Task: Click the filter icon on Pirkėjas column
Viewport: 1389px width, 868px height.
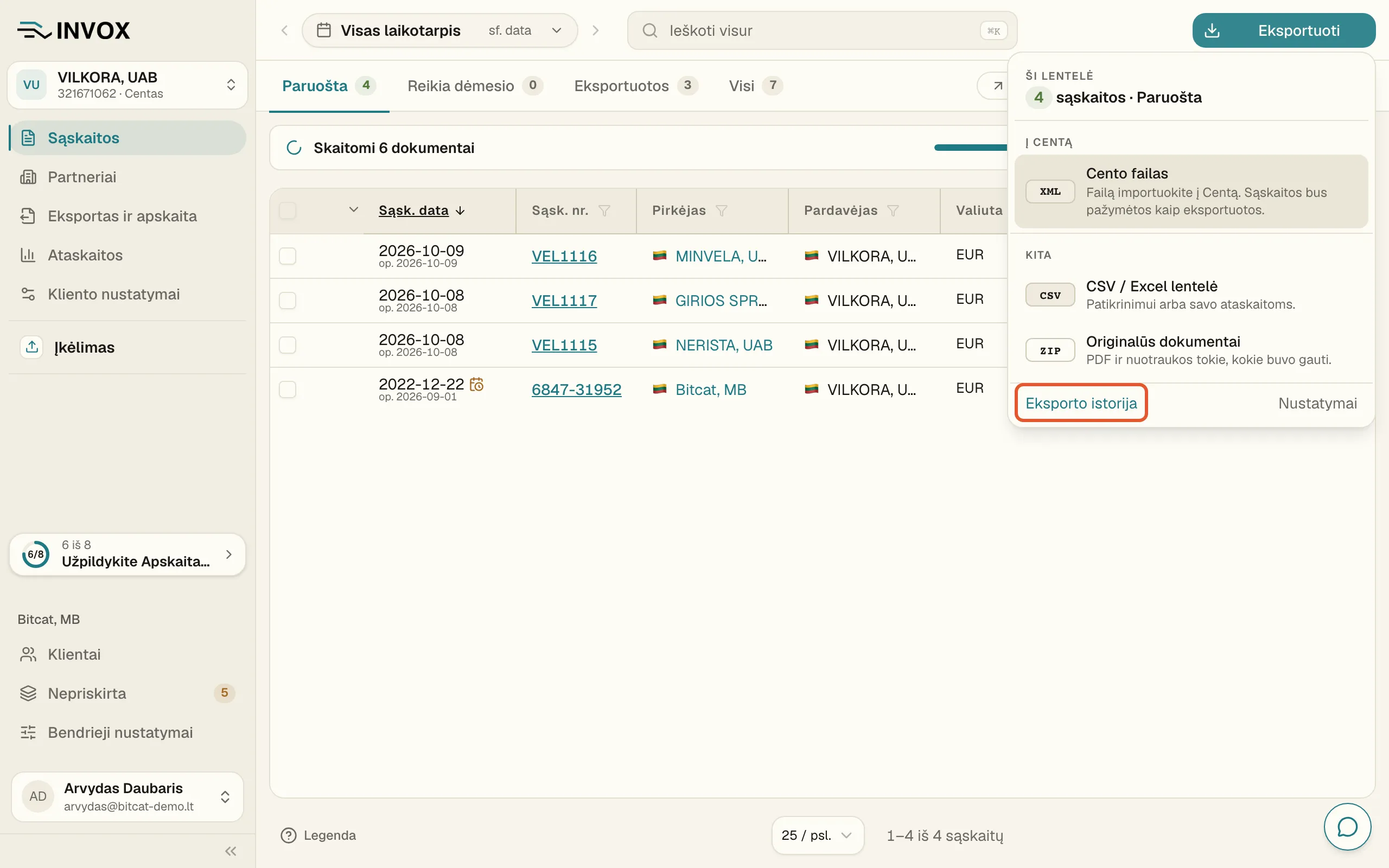Action: 722,210
